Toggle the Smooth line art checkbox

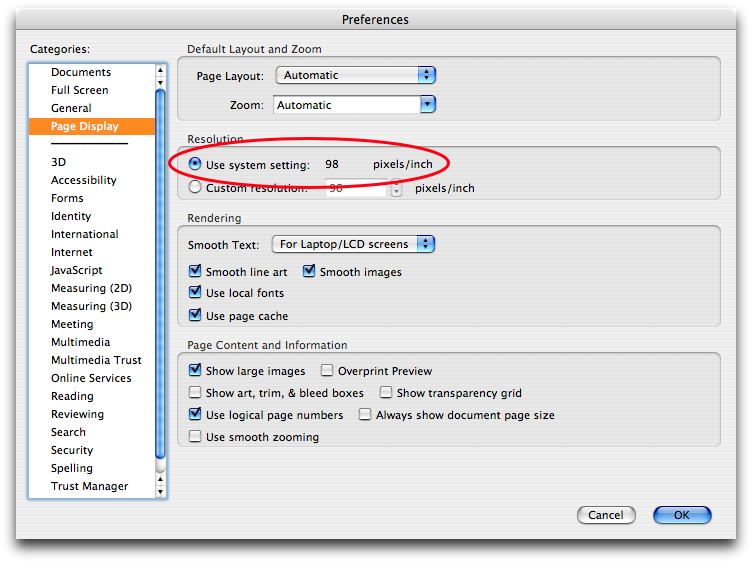point(195,272)
